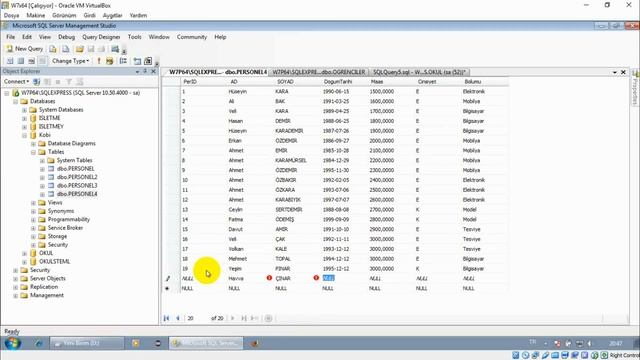Click the Disconnect icon in Object Explorer
This screenshot has width=640, height=360.
click(47, 82)
